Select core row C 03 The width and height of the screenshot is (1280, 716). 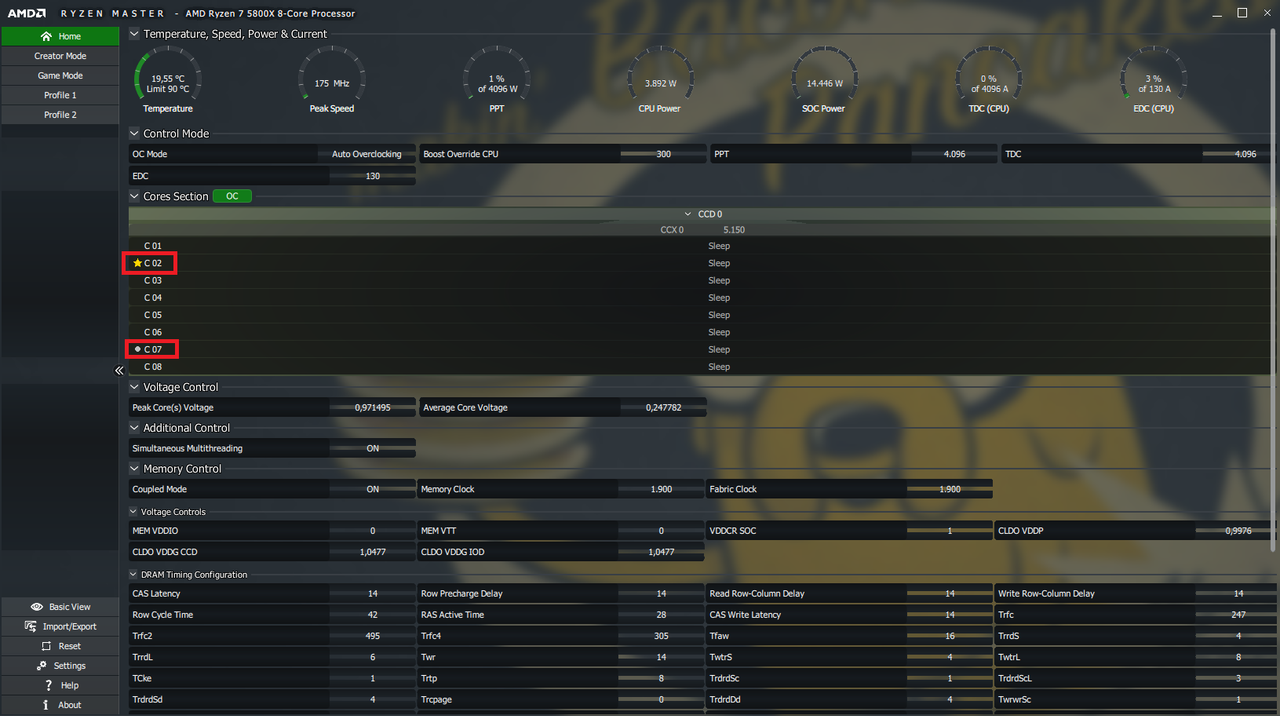pos(704,280)
